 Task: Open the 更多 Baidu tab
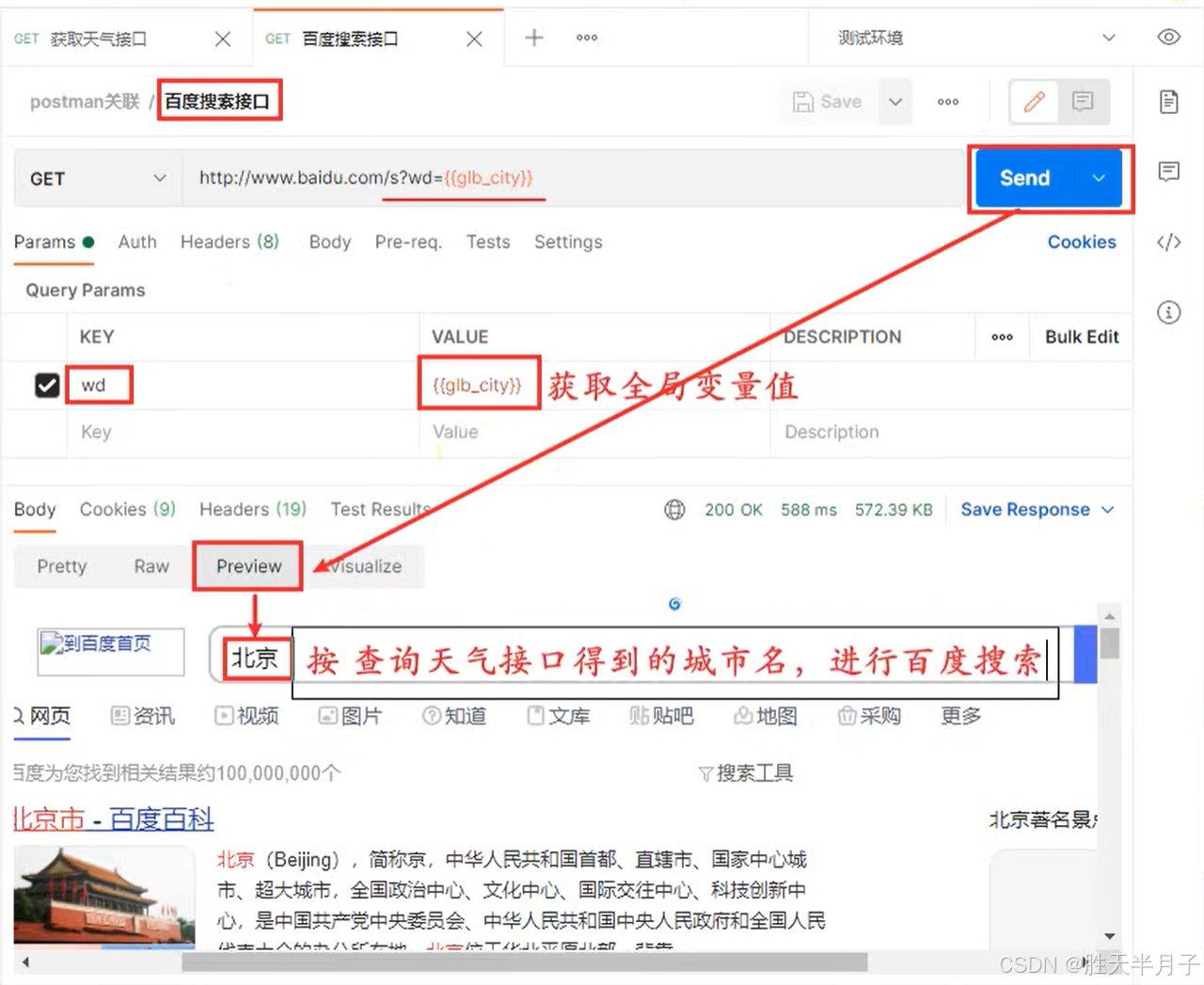[961, 716]
